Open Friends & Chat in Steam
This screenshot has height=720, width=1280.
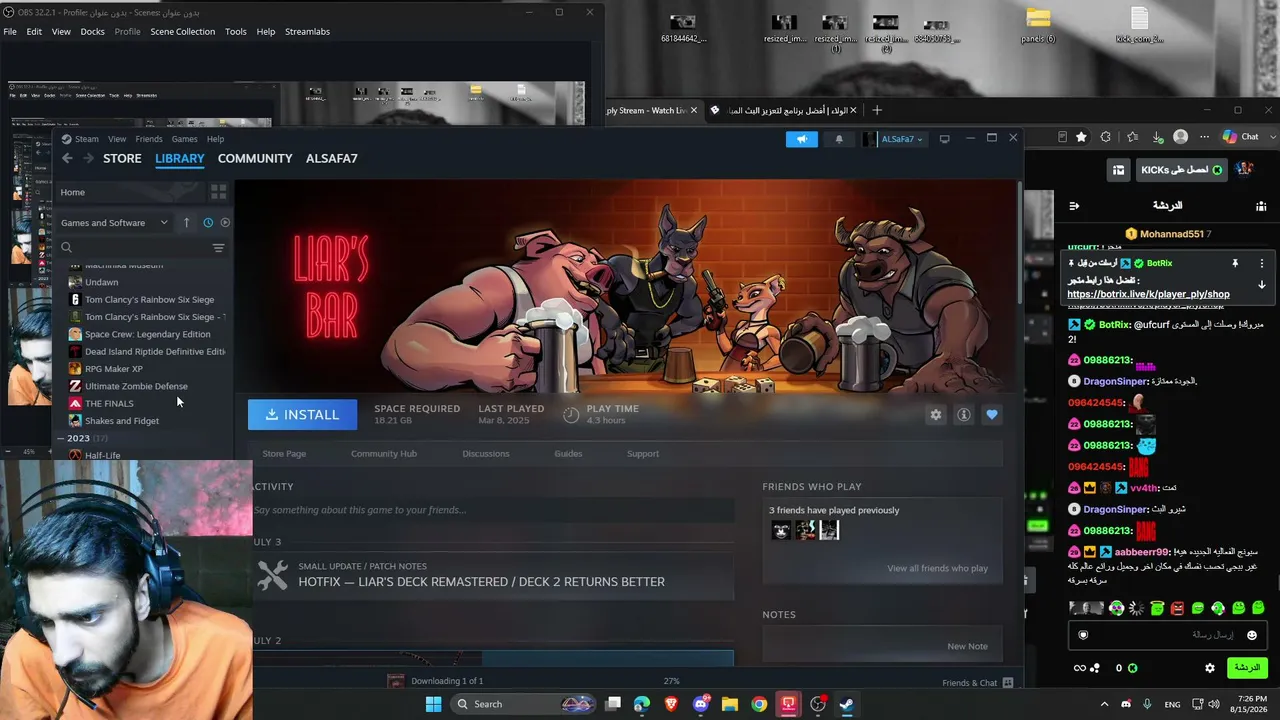pyautogui.click(x=977, y=682)
